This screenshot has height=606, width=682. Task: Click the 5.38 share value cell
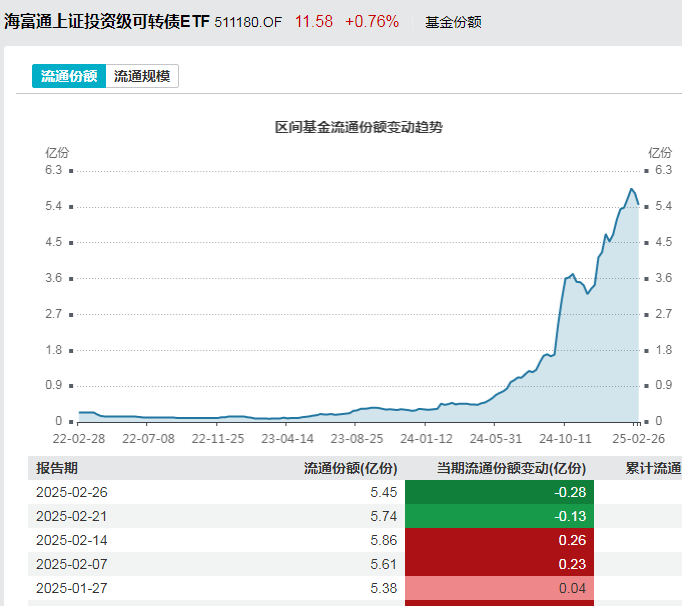point(384,588)
